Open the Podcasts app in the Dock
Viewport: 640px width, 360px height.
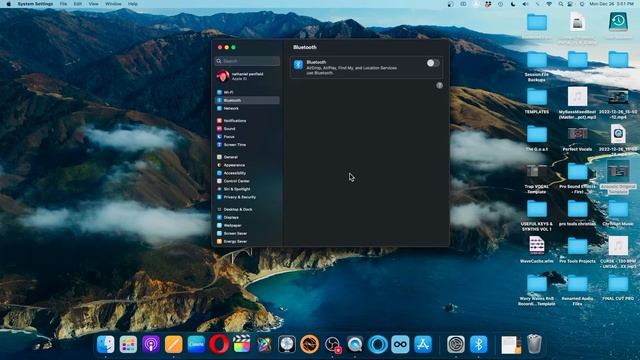click(151, 344)
